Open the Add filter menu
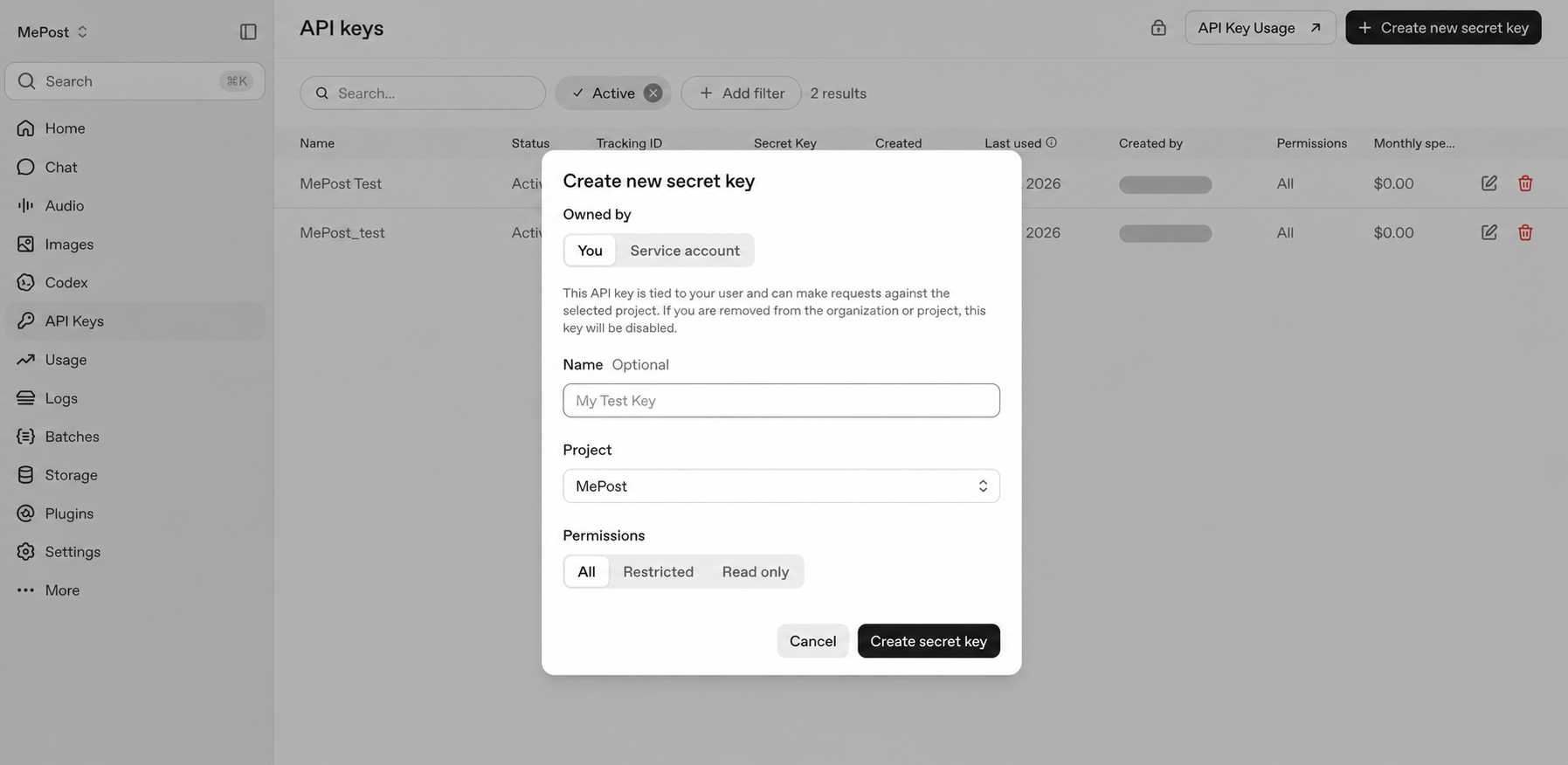Screen dimensions: 1568x765 [x=741, y=93]
